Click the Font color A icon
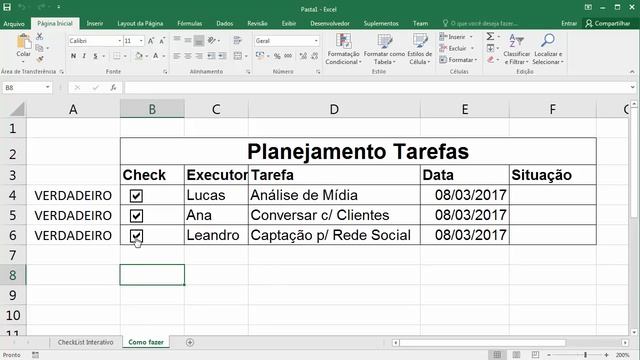 point(156,56)
